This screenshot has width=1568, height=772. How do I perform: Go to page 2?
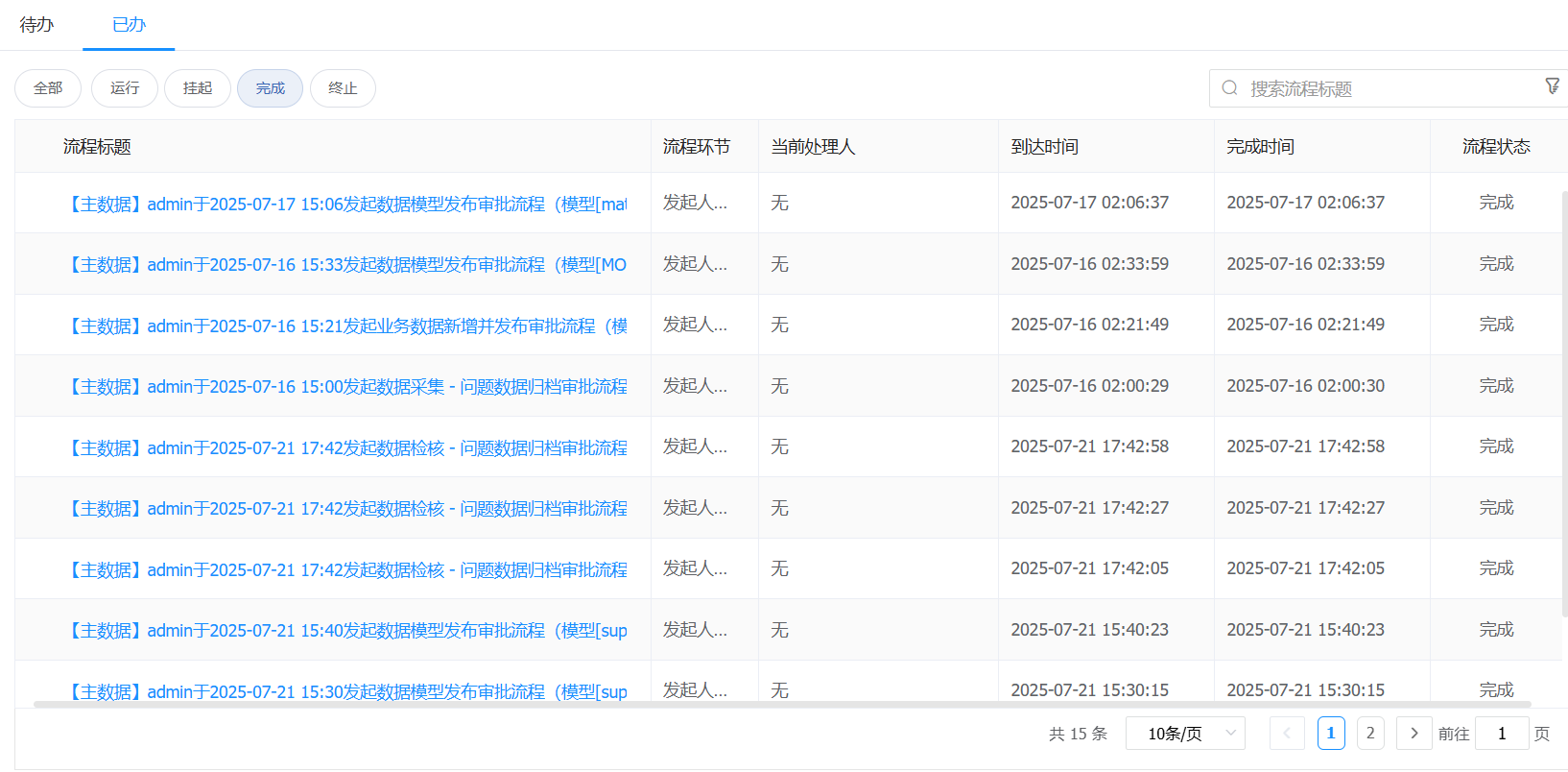[x=1370, y=733]
